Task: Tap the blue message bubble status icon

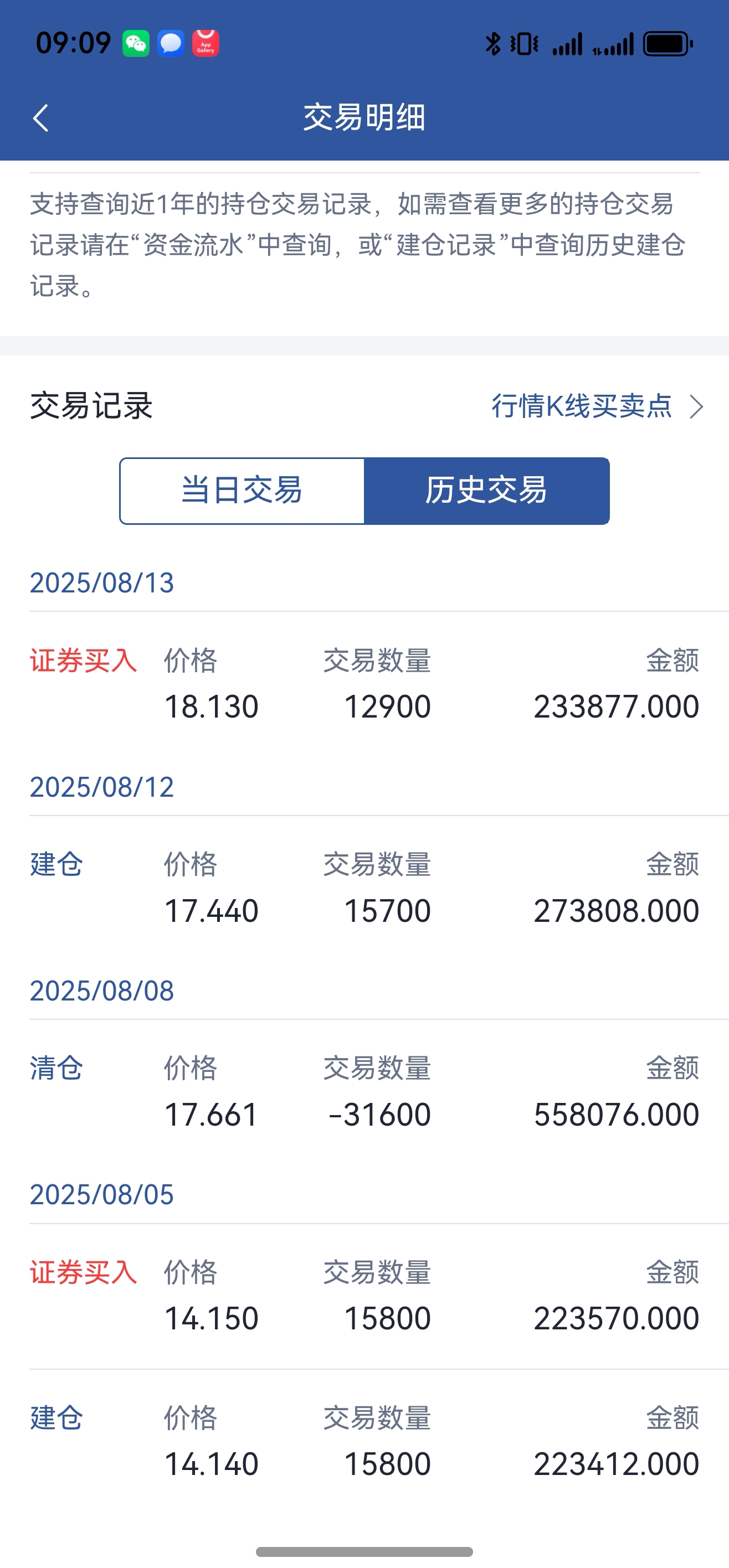Action: [171, 44]
